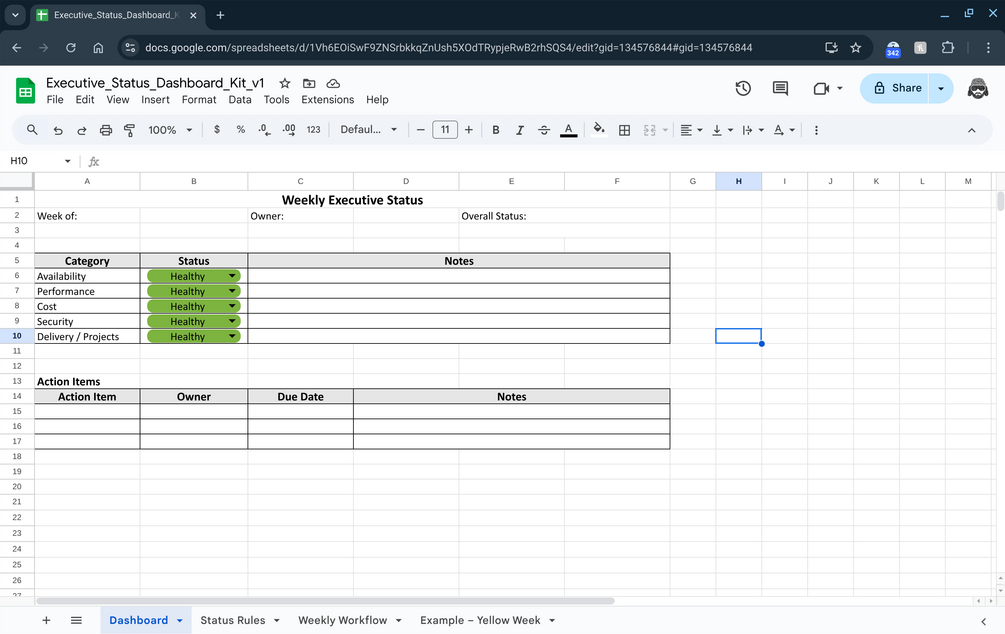Click the video call camera icon
The image size is (1005, 634).
pyautogui.click(x=821, y=88)
